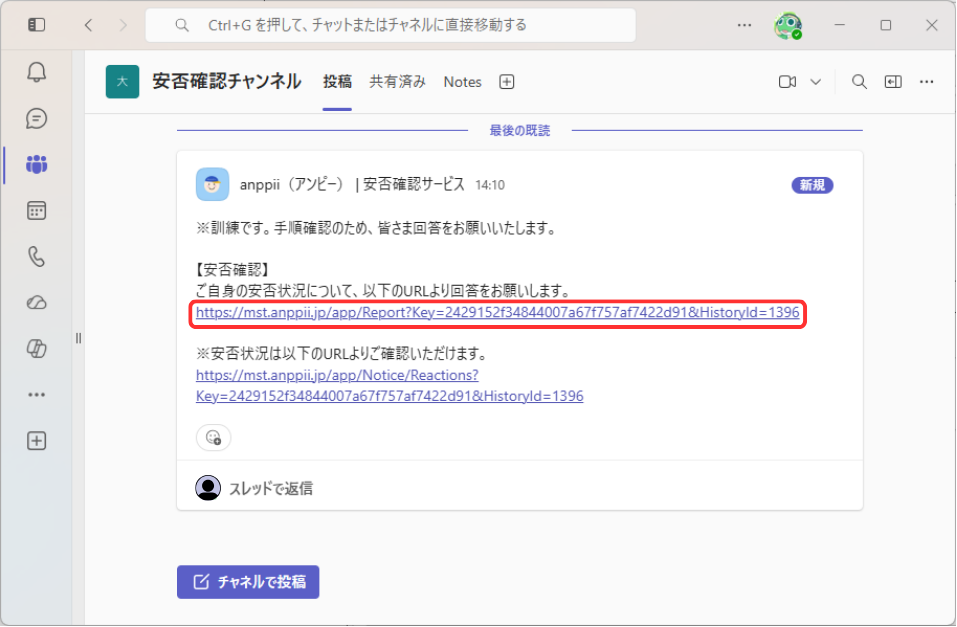Open channel more options ellipsis
Image resolution: width=957 pixels, height=627 pixels.
tap(926, 82)
